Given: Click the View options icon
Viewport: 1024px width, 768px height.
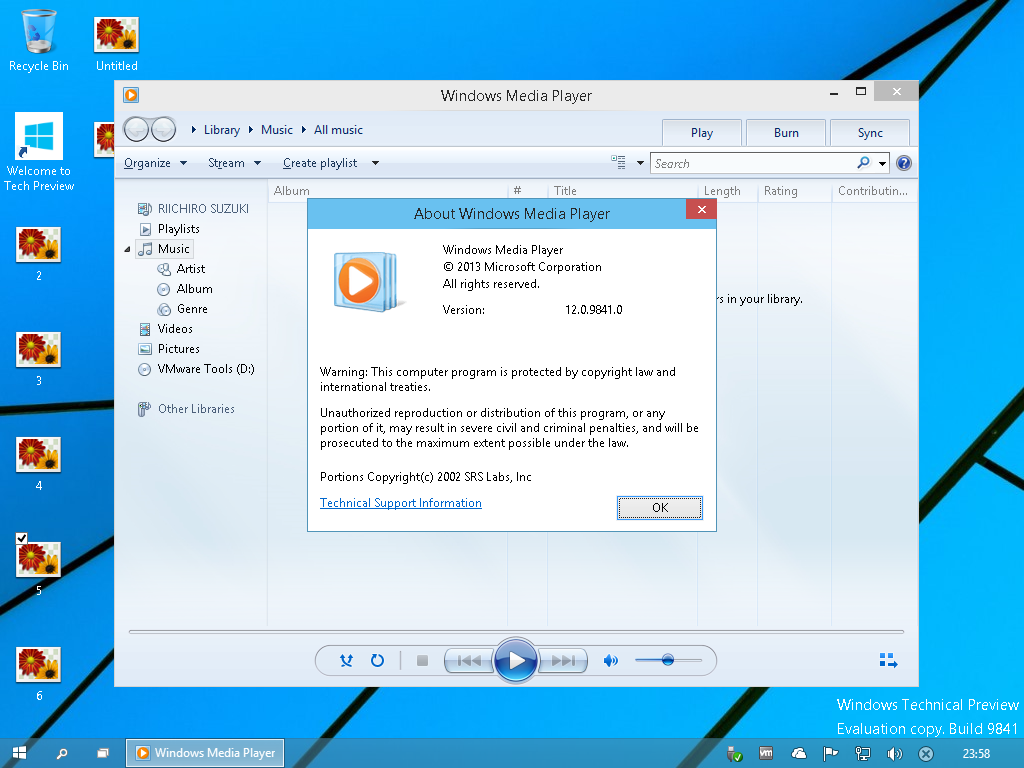Looking at the screenshot, I should 618,163.
